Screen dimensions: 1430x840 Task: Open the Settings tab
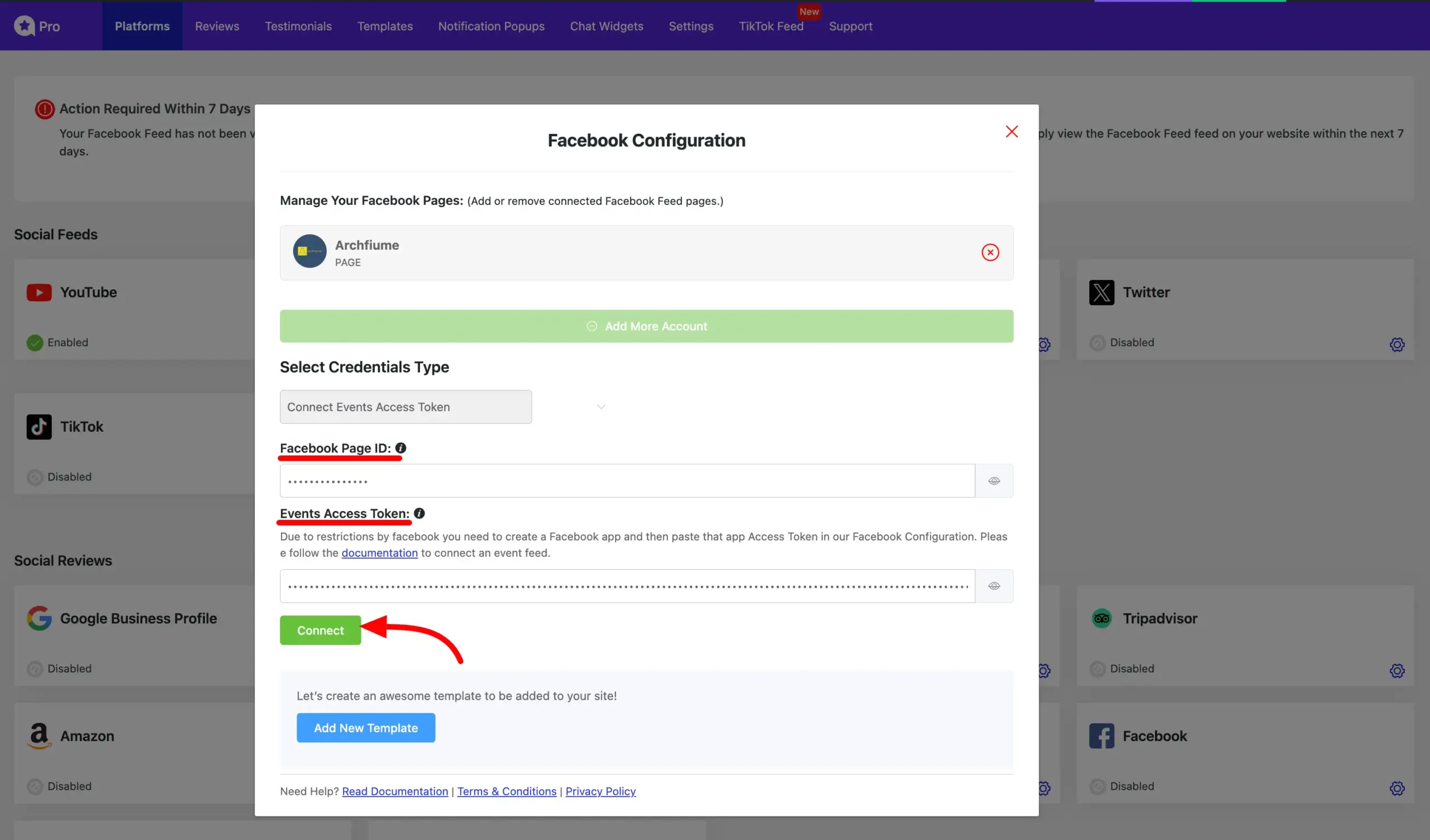690,26
